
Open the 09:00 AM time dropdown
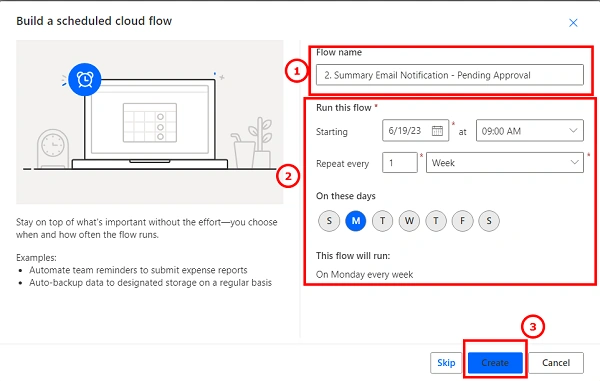[x=530, y=131]
